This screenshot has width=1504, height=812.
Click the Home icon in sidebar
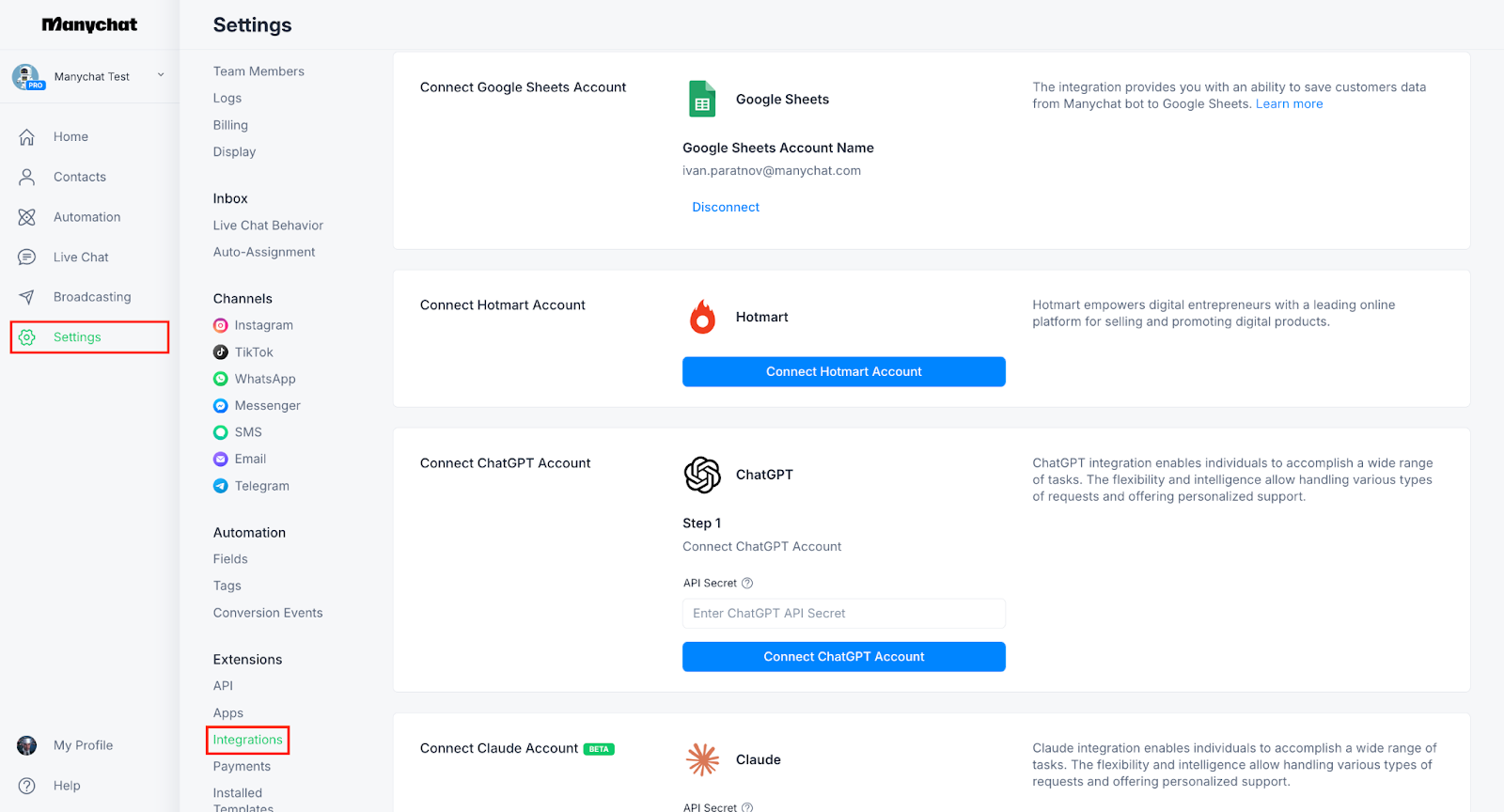(27, 137)
